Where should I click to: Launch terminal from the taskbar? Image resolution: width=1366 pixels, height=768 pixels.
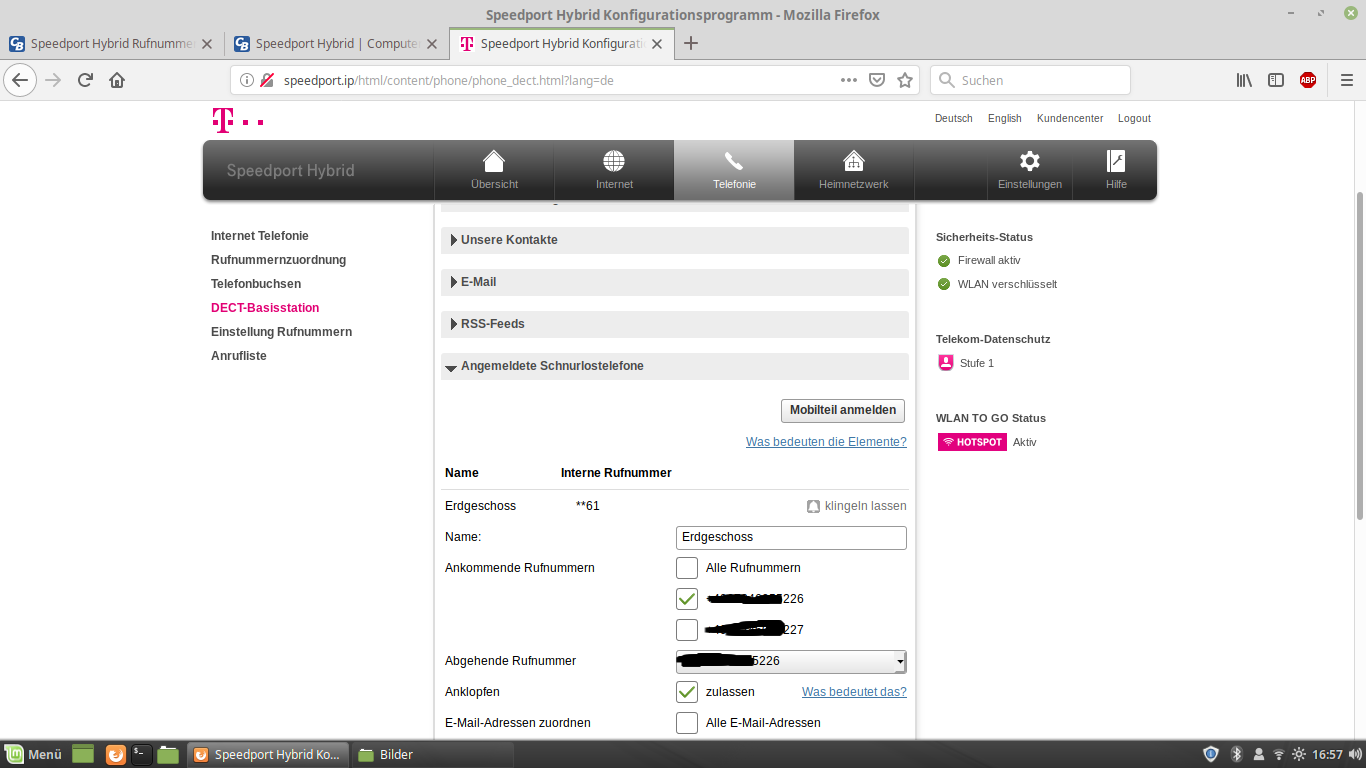(142, 754)
